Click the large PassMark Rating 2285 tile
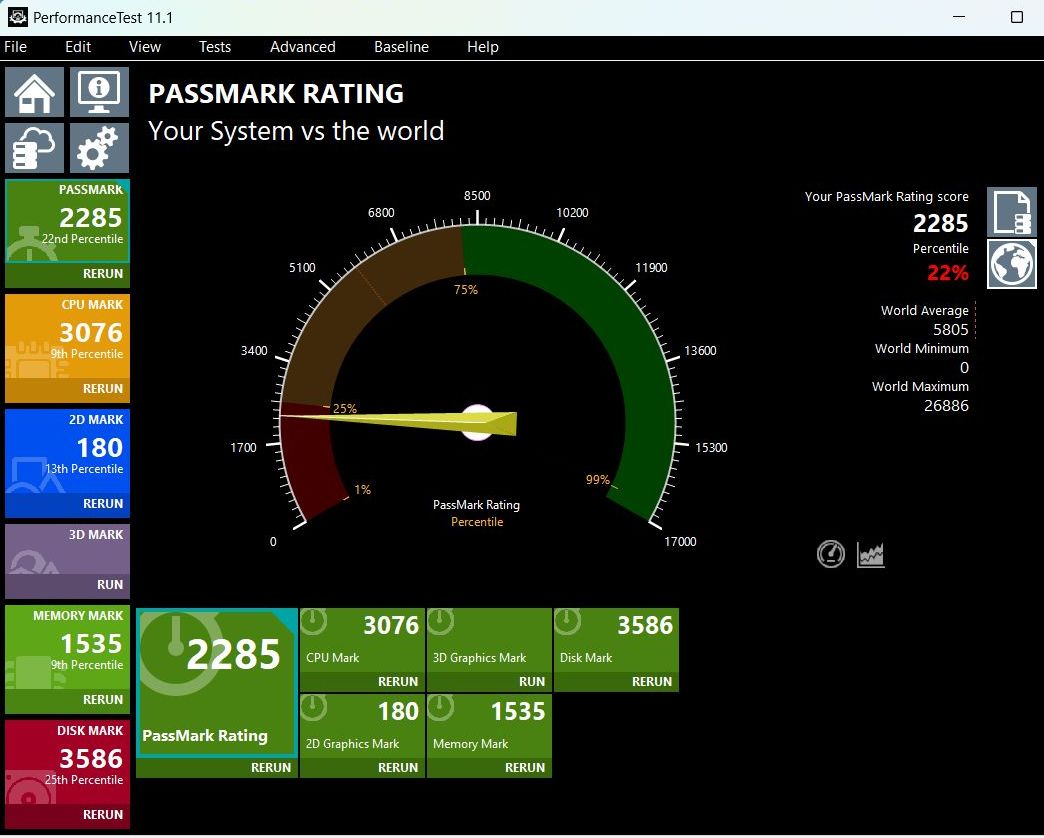The height and width of the screenshot is (838, 1044). pyautogui.click(x=217, y=680)
